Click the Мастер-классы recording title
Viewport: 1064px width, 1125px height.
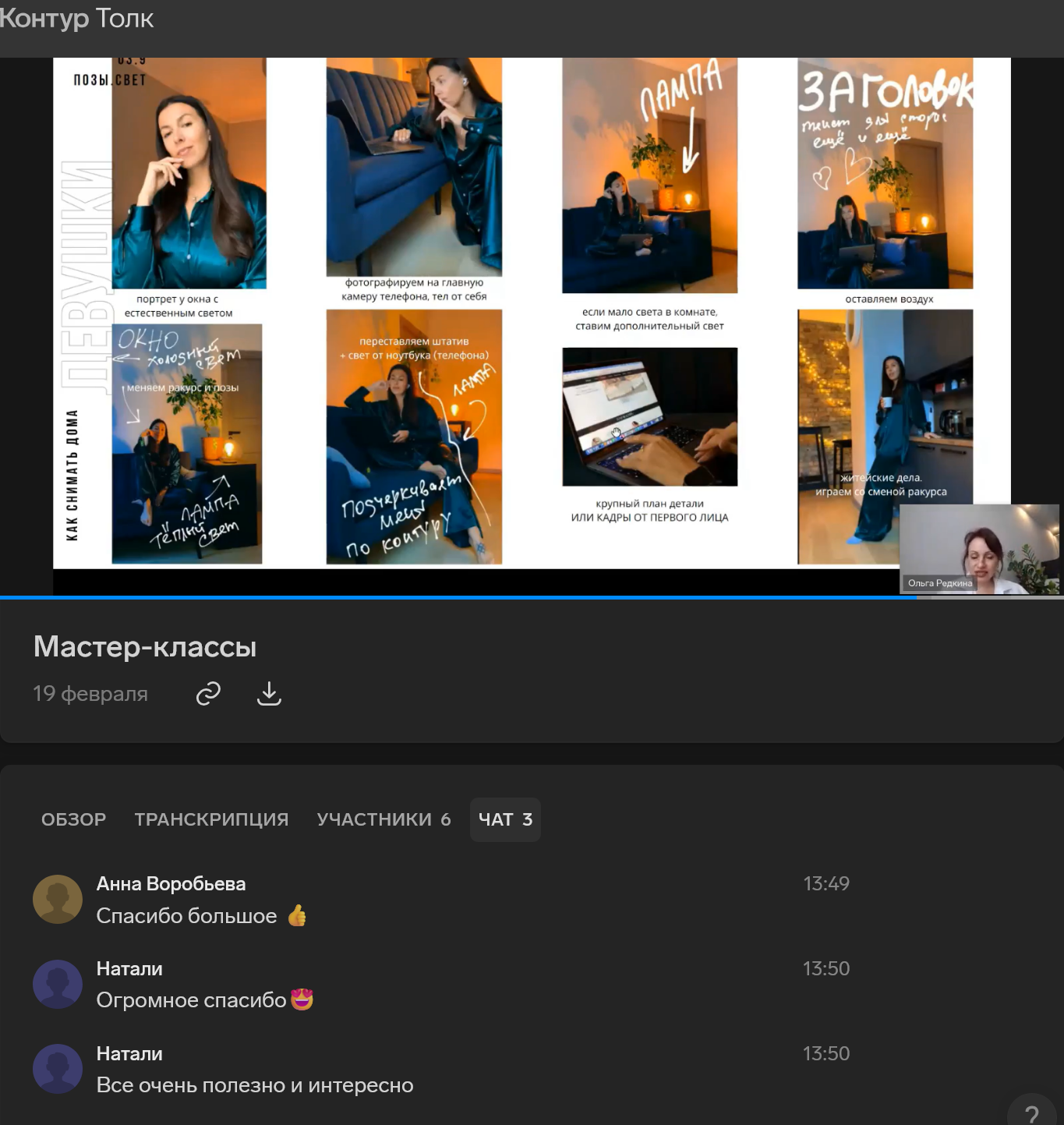pos(145,646)
